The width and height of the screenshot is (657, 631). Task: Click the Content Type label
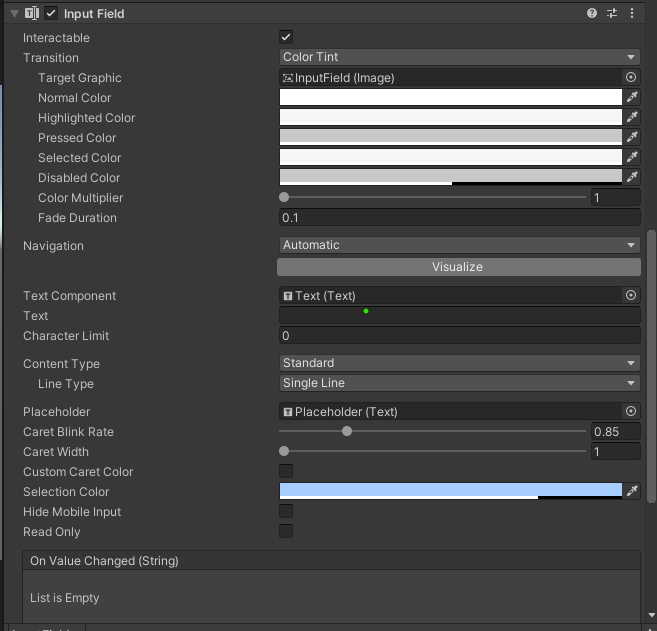click(x=61, y=364)
